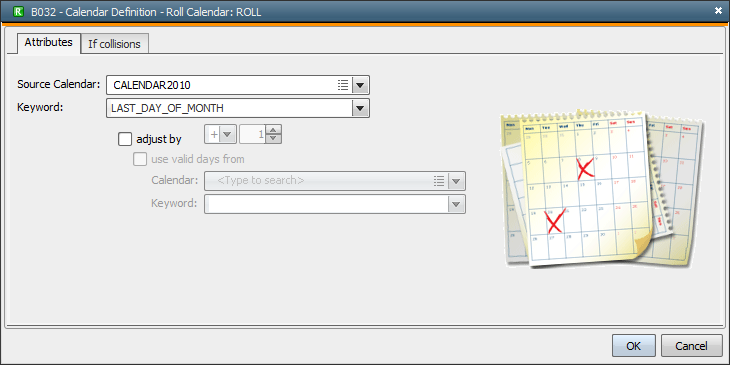Switch to the If collisions tab
The width and height of the screenshot is (730, 365).
point(115,44)
